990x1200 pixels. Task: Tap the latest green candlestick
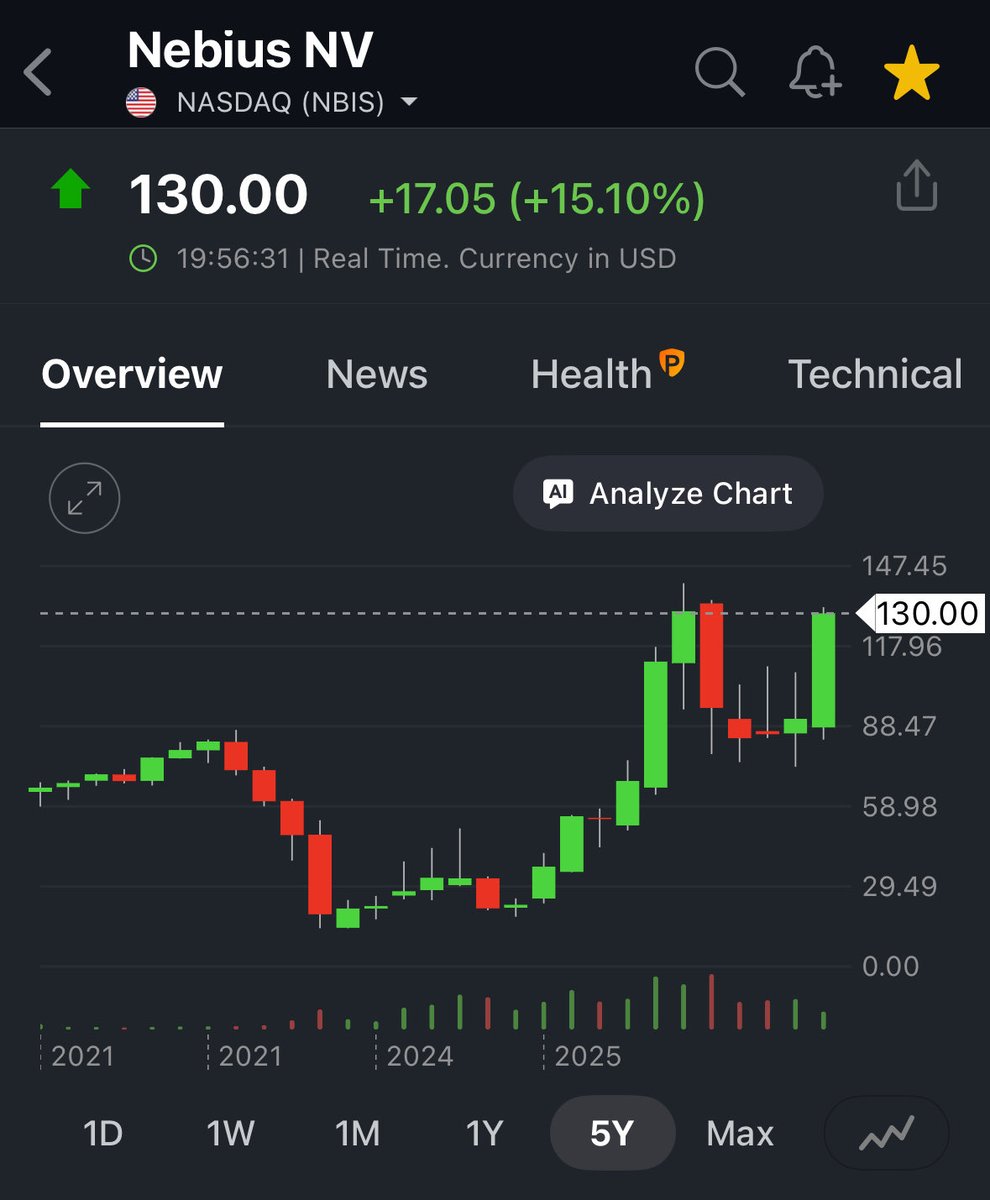pos(823,670)
